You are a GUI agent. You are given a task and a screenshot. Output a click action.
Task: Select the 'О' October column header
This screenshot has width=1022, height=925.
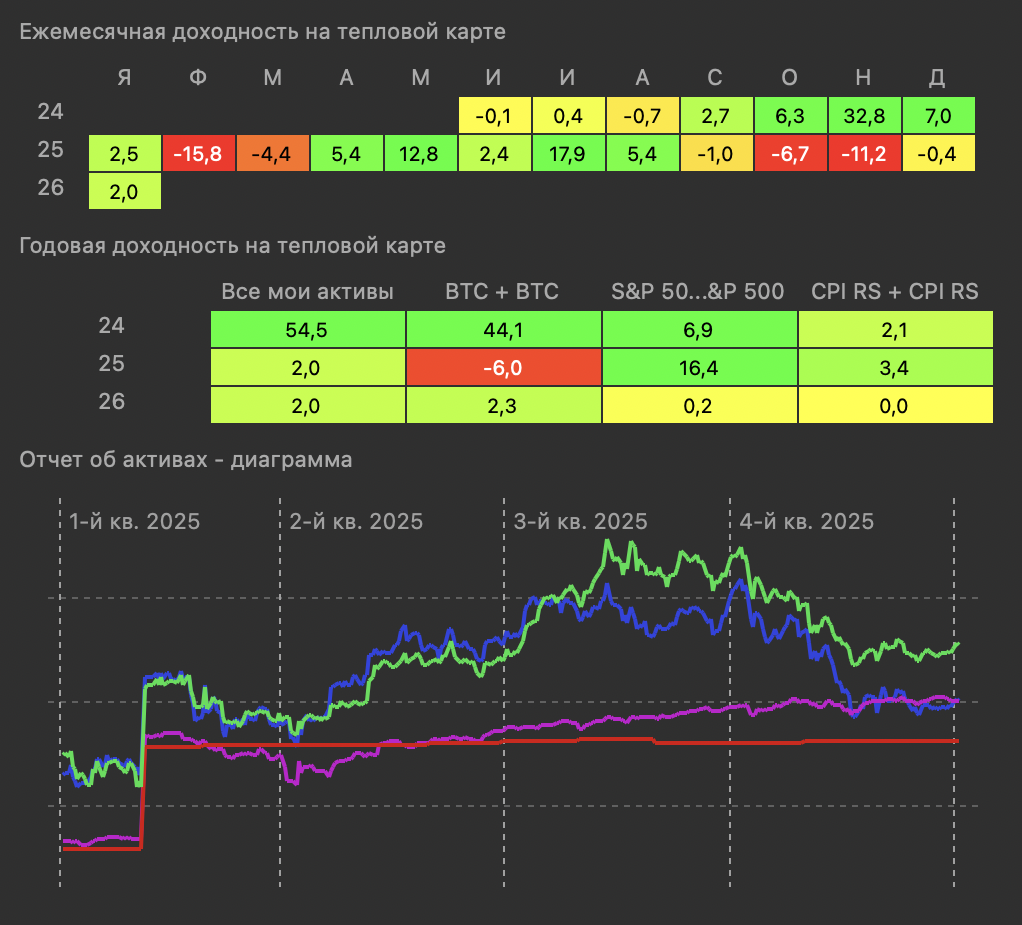[789, 78]
